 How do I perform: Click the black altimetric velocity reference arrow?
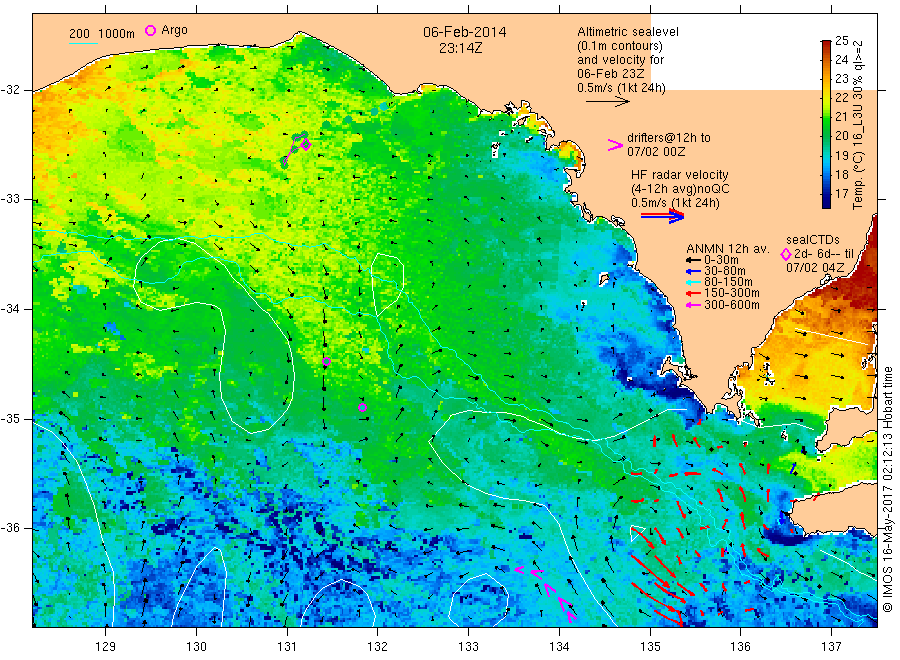point(608,102)
